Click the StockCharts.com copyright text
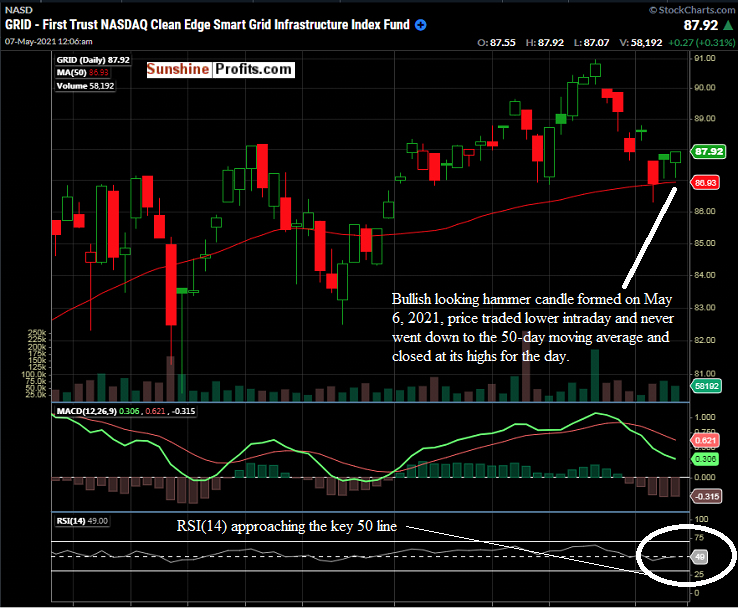 click(x=691, y=9)
